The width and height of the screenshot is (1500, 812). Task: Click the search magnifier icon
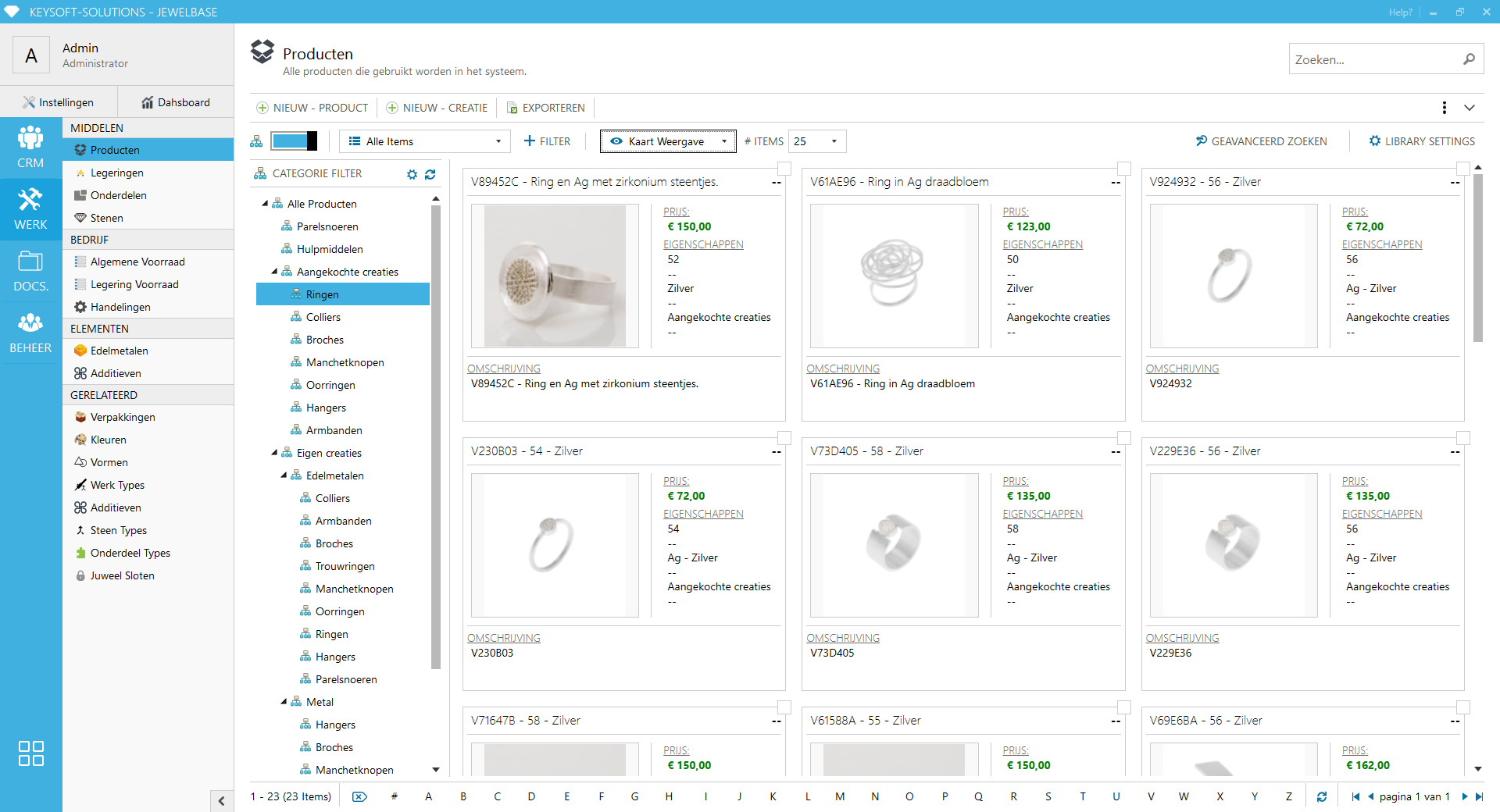1469,59
